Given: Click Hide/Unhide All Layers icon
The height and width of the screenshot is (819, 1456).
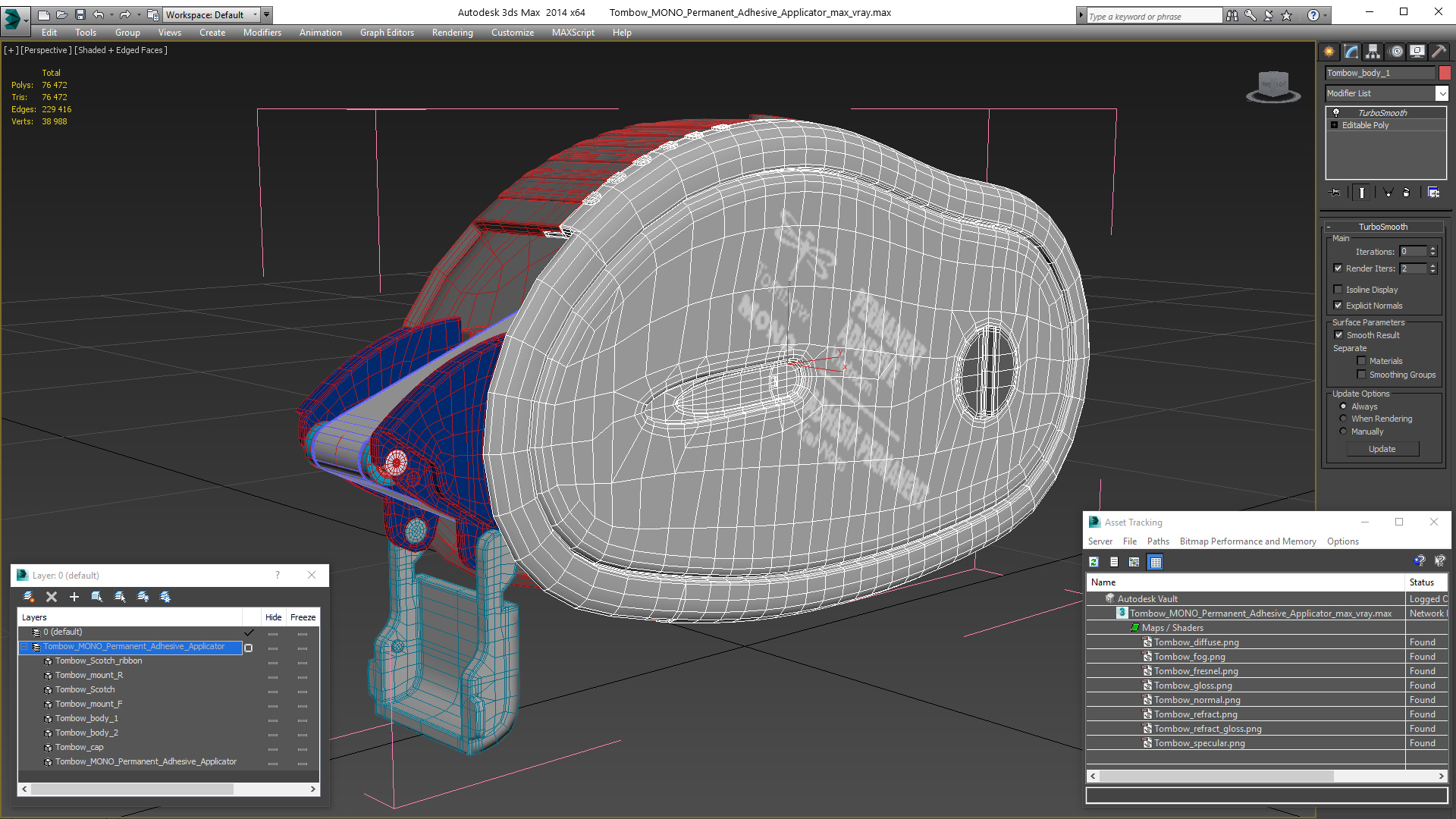Looking at the screenshot, I should [x=143, y=597].
